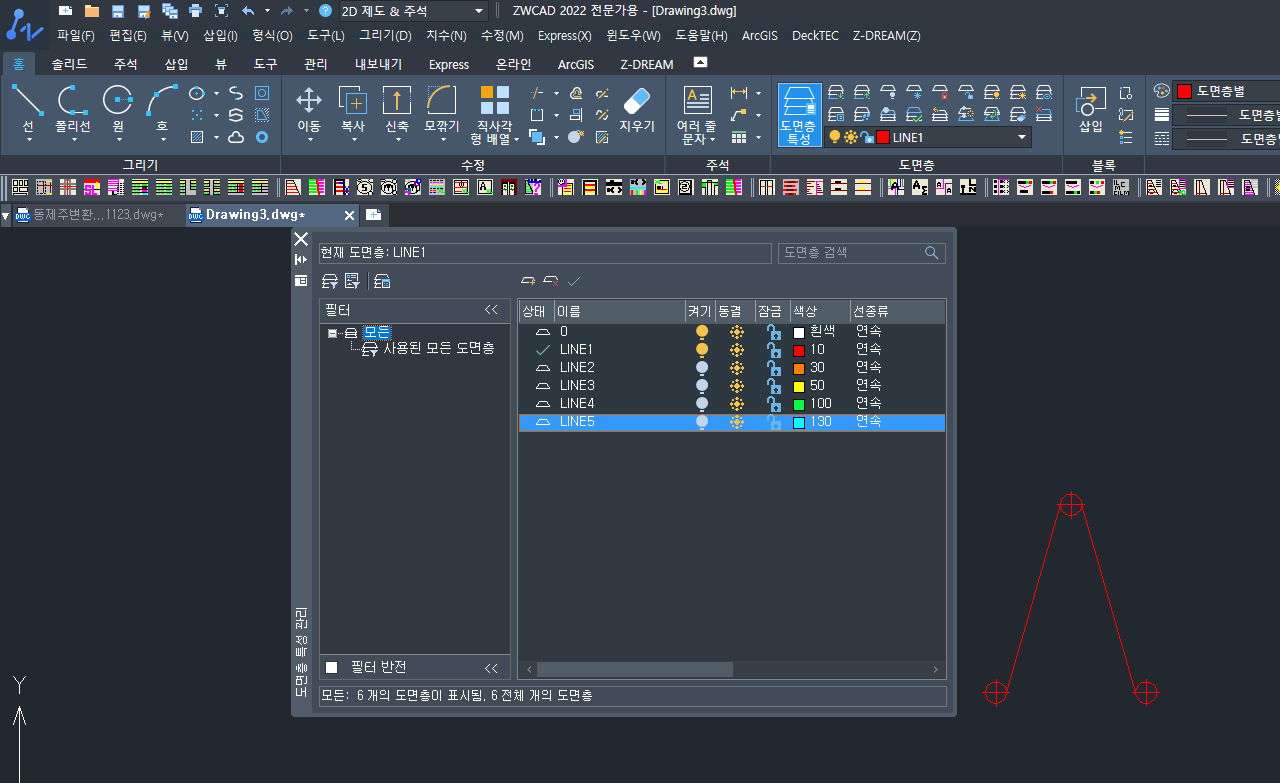Check the Invert Filter (필터 반전) checkbox
Screen dimensions: 1280x783
coord(332,667)
